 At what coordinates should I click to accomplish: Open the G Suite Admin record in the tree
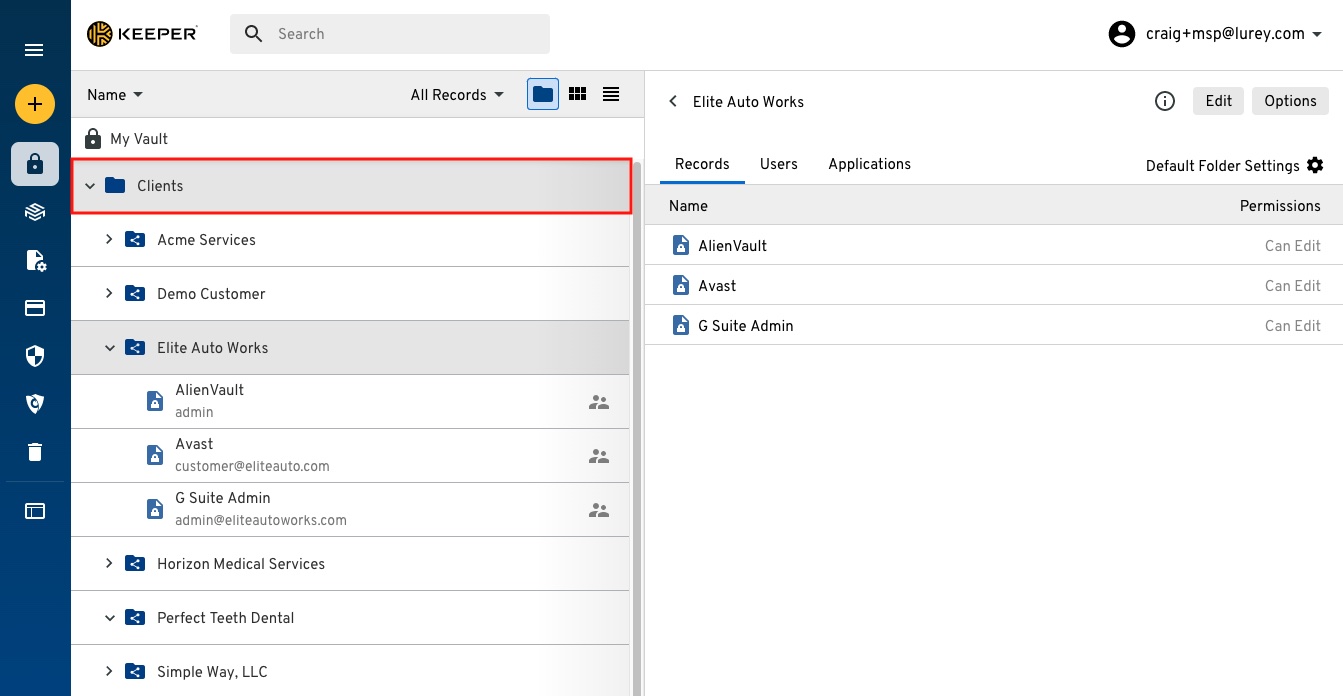(x=350, y=510)
